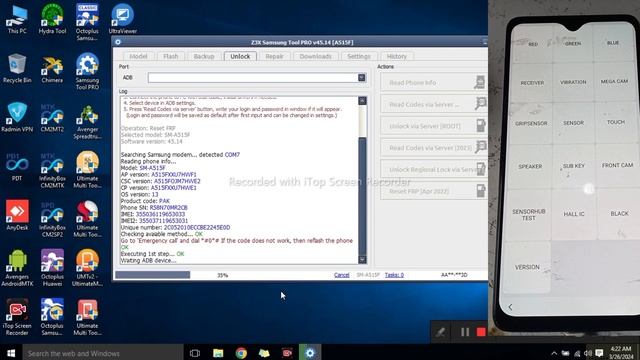This screenshot has width=640, height=360.
Task: Launch iTop Screen Recorder desktop shortcut
Action: 17,317
